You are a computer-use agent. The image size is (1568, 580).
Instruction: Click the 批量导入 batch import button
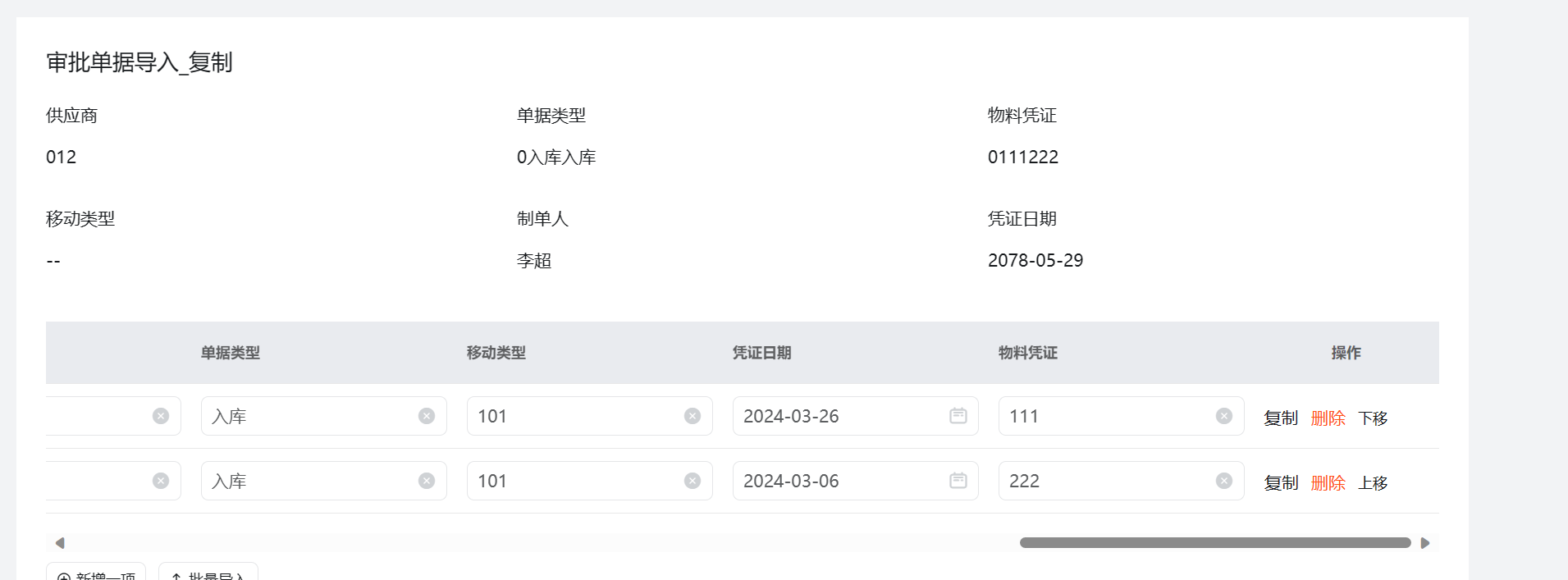(208, 572)
